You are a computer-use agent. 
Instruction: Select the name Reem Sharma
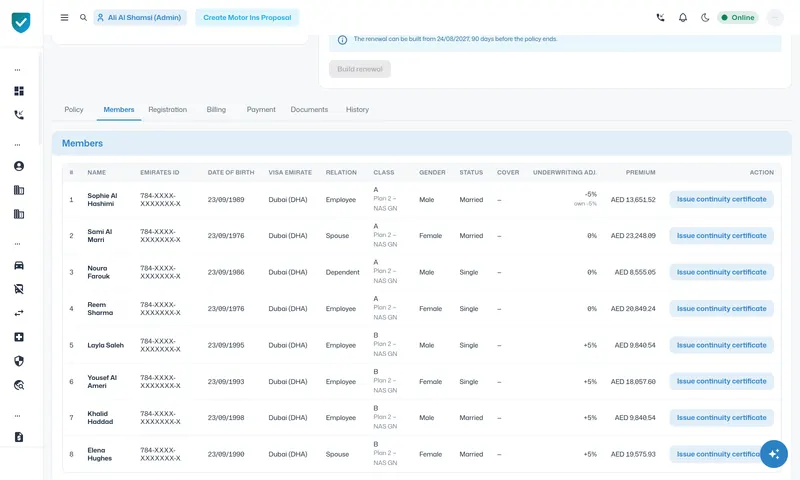tap(100, 309)
